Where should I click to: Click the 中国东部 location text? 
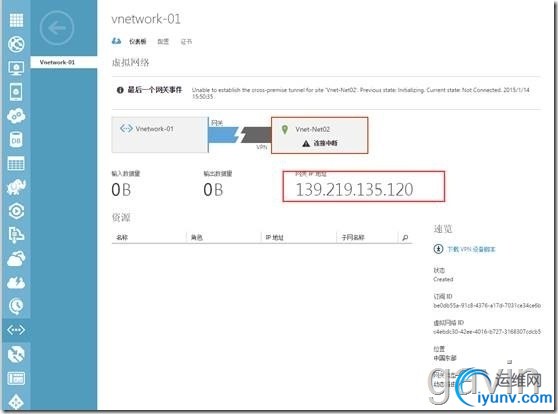pos(445,358)
